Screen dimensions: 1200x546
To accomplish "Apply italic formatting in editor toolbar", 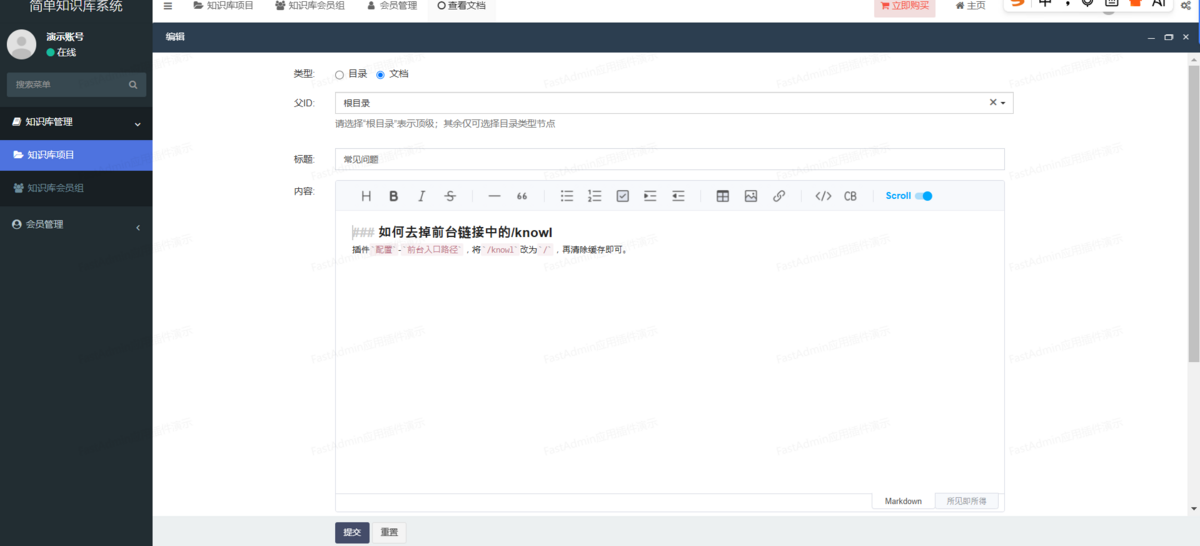I will pyautogui.click(x=422, y=196).
